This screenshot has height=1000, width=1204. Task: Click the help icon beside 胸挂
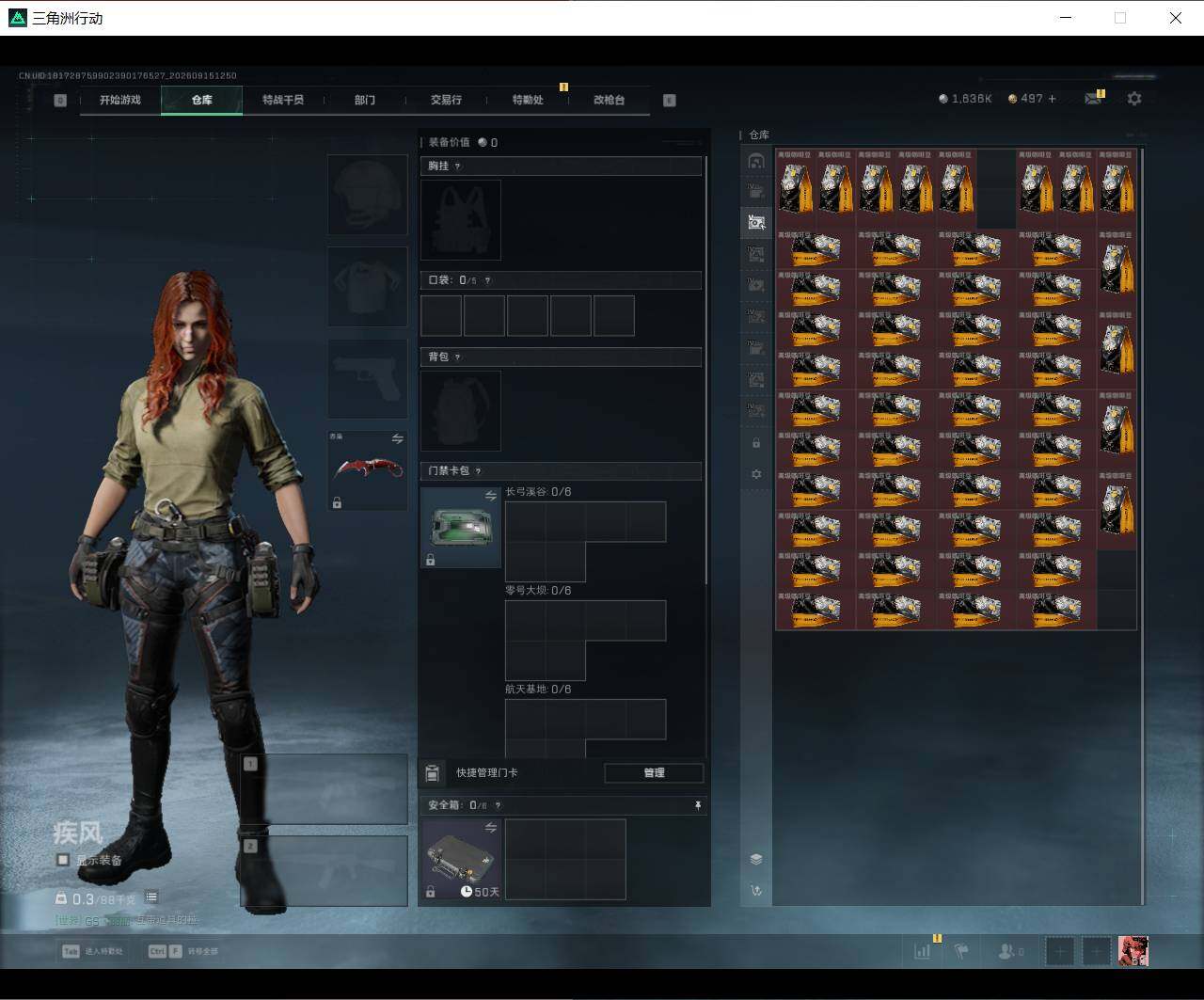pyautogui.click(x=458, y=167)
